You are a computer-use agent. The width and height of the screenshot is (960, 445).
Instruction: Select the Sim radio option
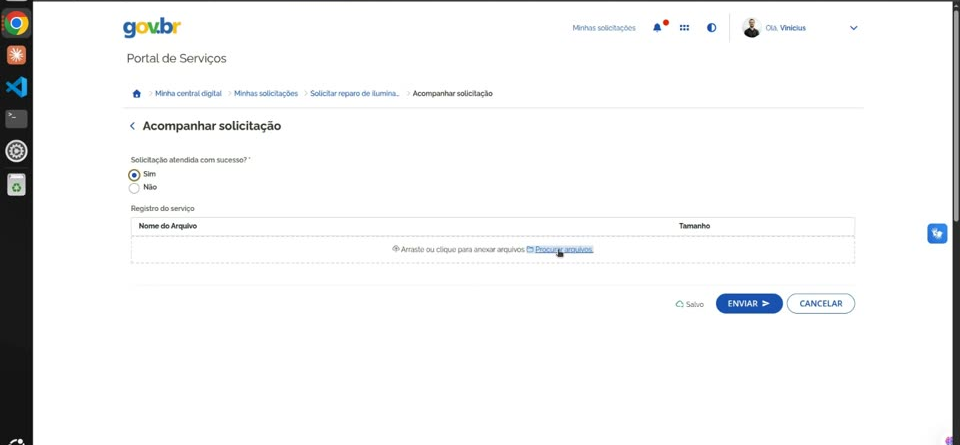click(135, 174)
